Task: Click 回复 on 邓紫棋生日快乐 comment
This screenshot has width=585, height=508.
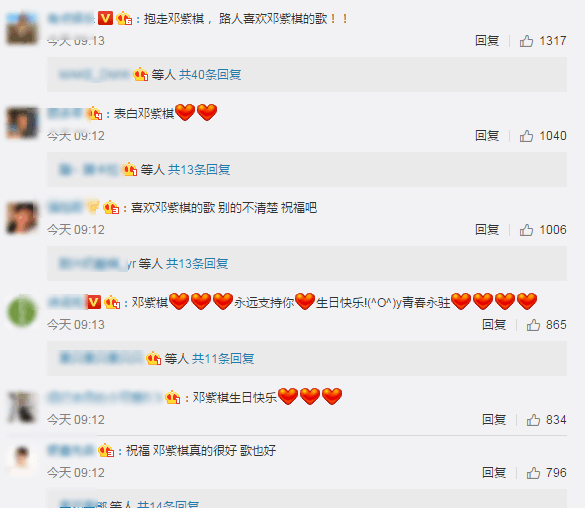Action: click(x=494, y=420)
